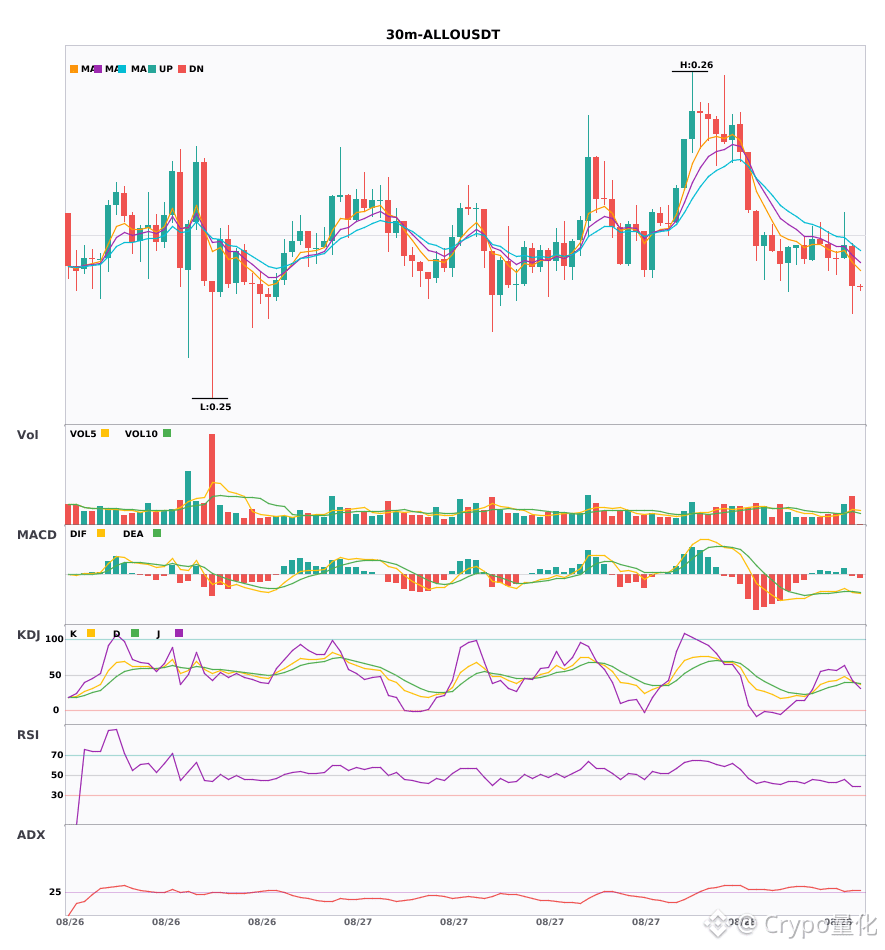This screenshot has height=950, width=885.
Task: Click the cyan MA legend swatch
Action: tap(122, 69)
